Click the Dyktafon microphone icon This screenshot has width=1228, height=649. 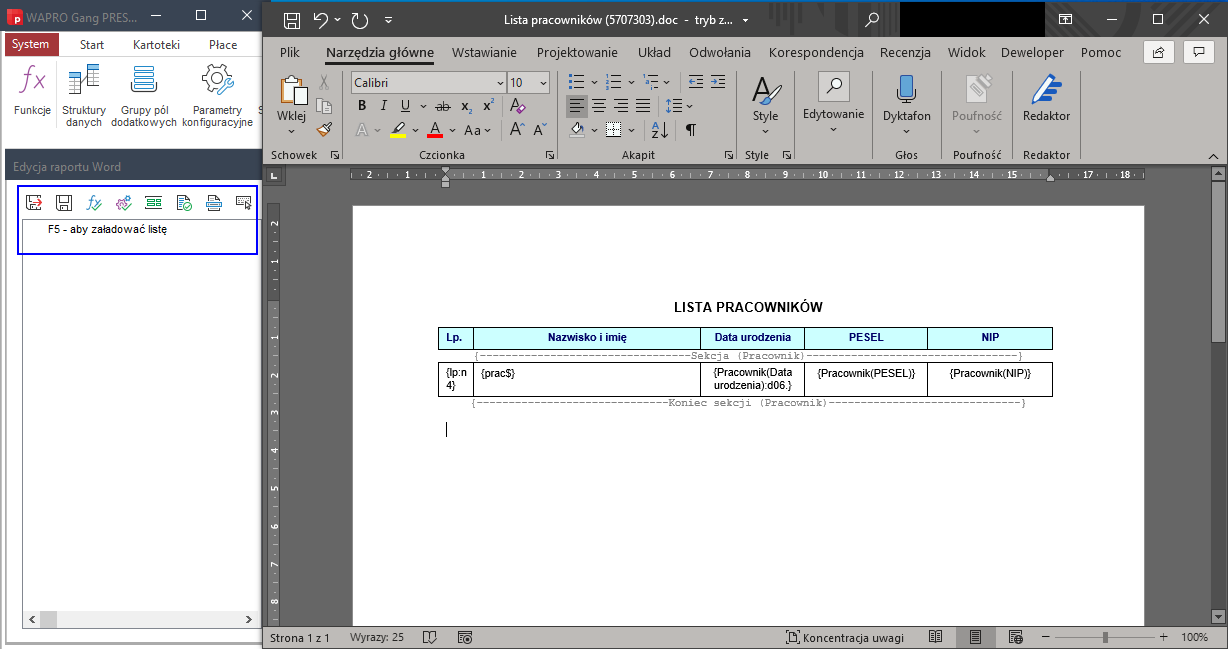[x=906, y=89]
